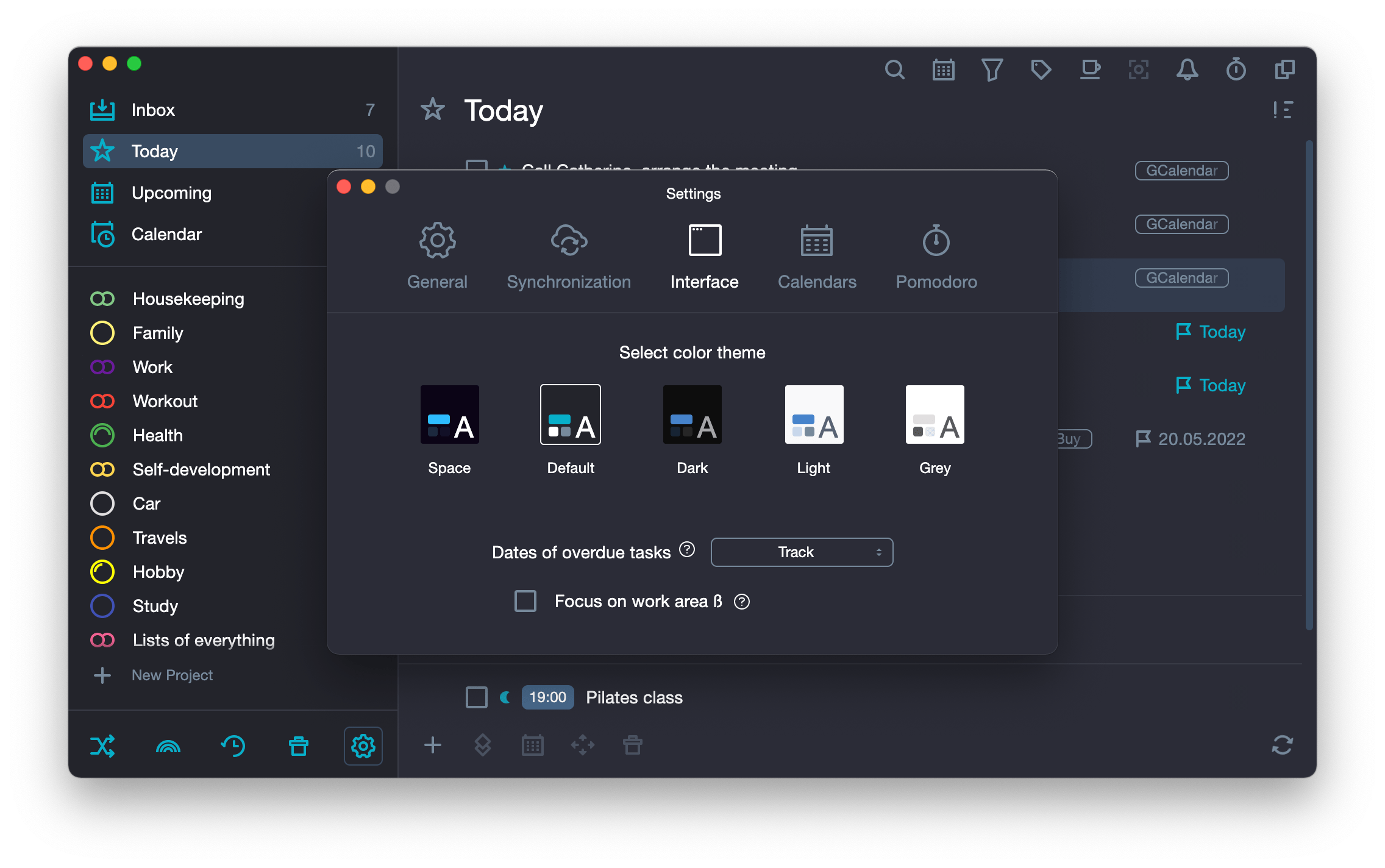Click the delete trash icon in bottom toolbar
1385x868 pixels.
pyautogui.click(x=633, y=745)
